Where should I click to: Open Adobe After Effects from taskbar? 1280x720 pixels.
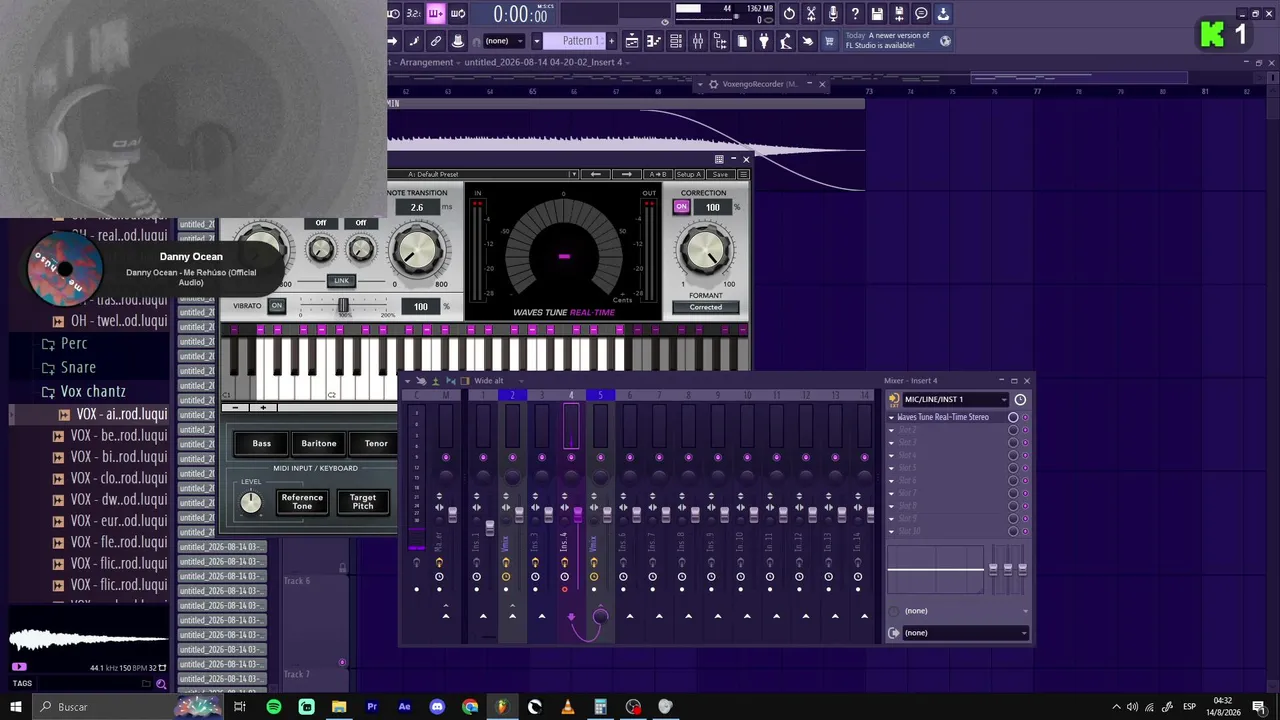tap(404, 707)
